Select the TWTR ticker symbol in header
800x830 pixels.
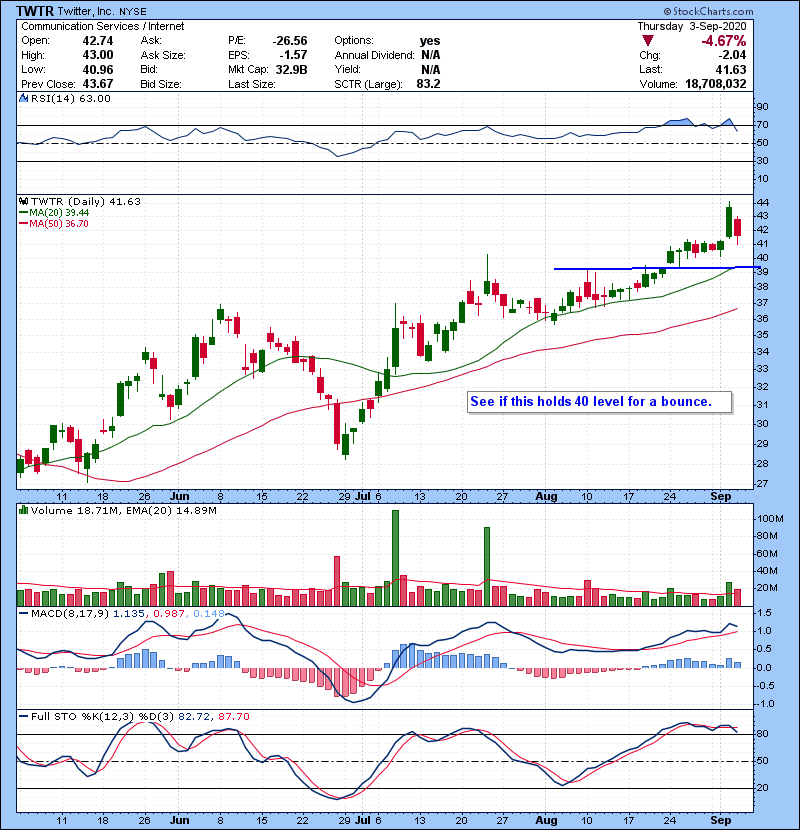tap(35, 11)
